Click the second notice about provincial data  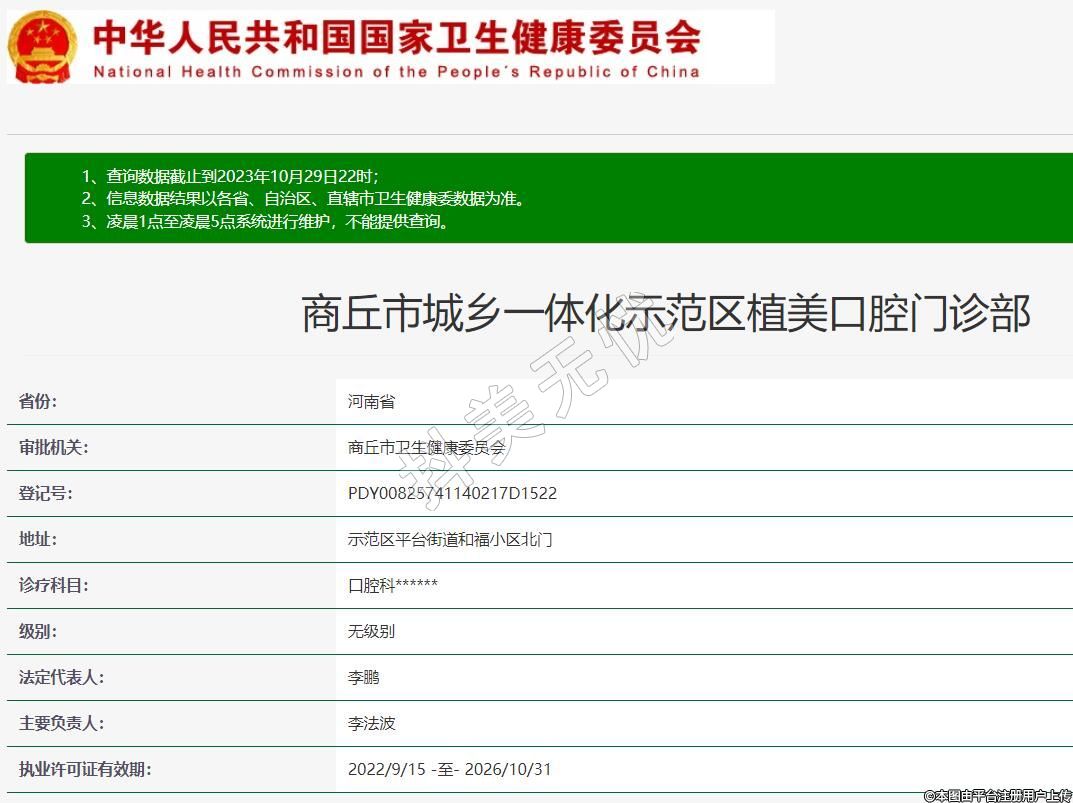point(303,199)
